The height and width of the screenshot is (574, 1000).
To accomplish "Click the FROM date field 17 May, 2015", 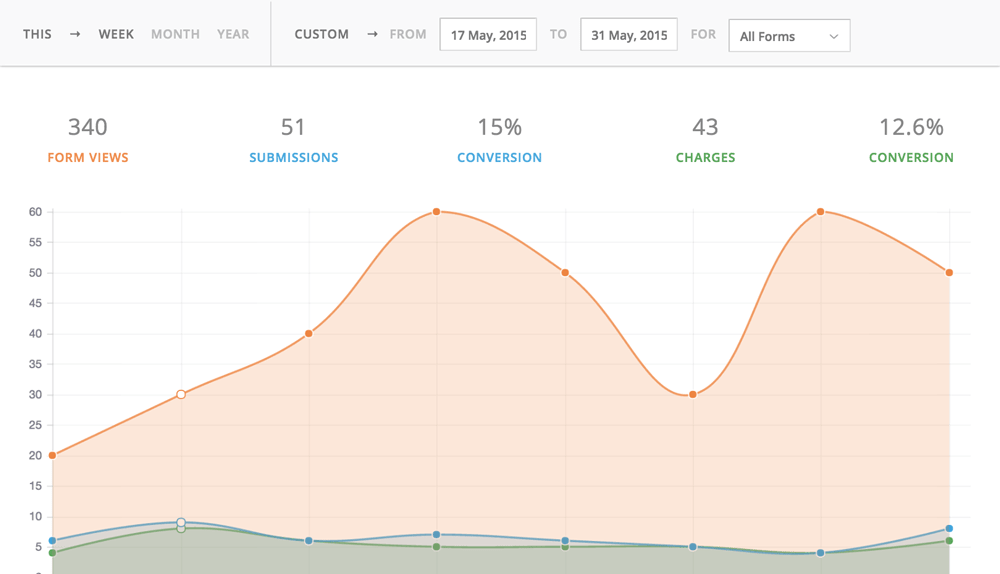I will click(488, 35).
